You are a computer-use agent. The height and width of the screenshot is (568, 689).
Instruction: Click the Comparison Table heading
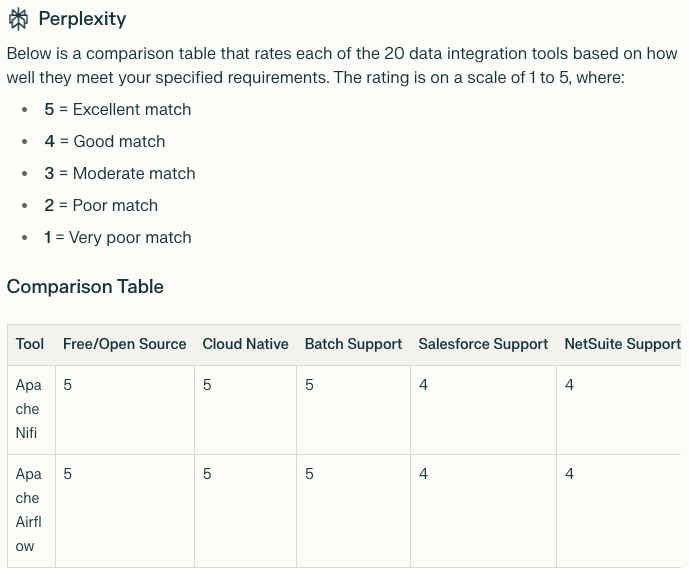pyautogui.click(x=85, y=286)
